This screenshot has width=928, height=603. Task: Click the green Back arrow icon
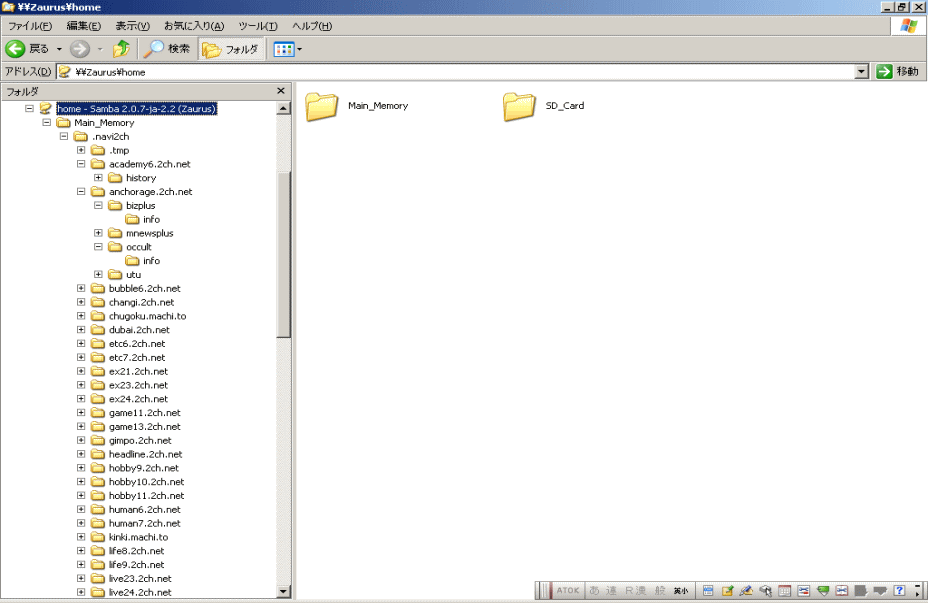click(x=15, y=49)
